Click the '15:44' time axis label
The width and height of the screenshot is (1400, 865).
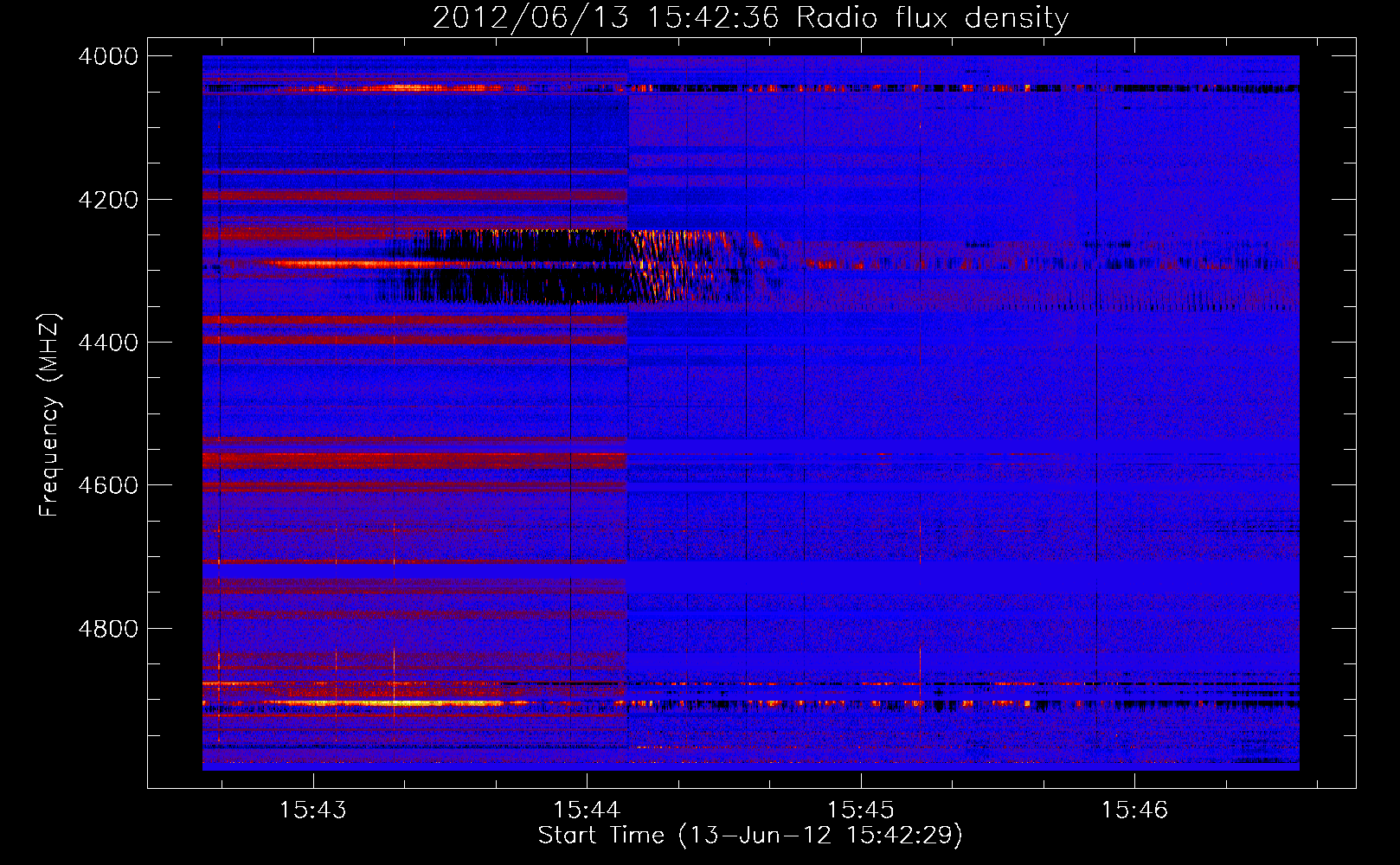pyautogui.click(x=587, y=811)
